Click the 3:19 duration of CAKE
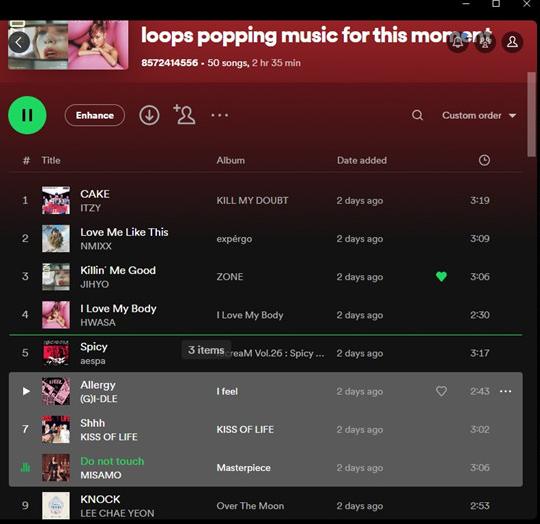The width and height of the screenshot is (540, 524). point(480,200)
